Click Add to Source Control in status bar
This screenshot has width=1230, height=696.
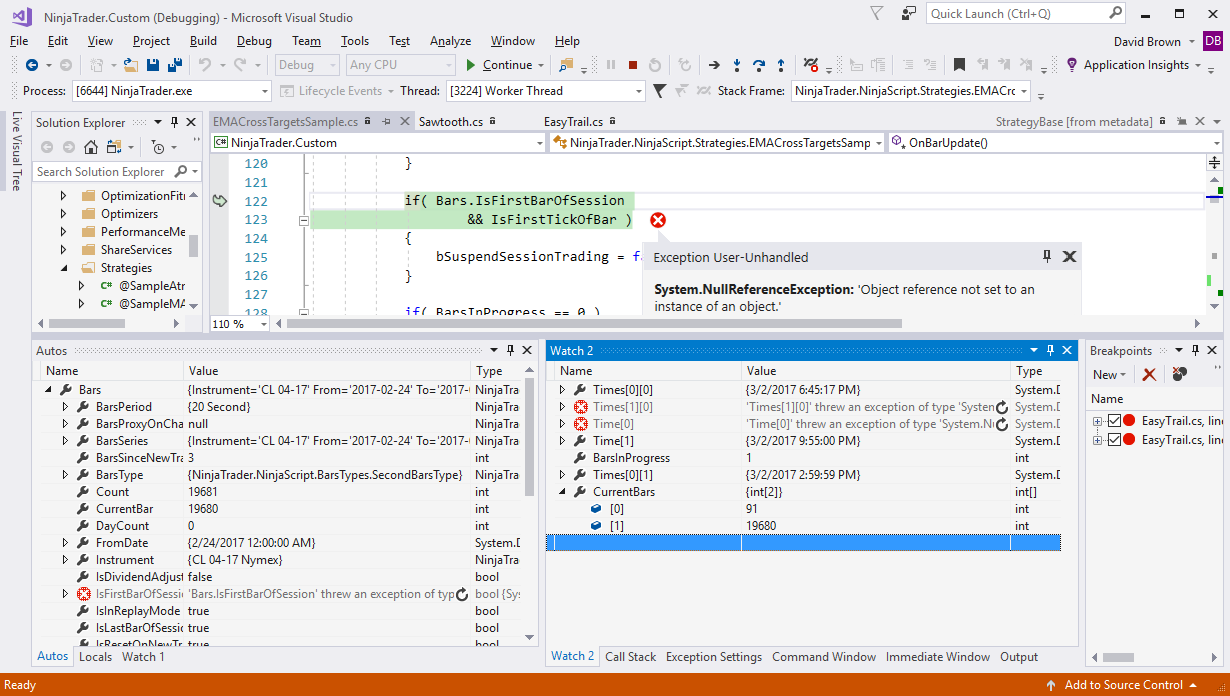pos(1123,685)
